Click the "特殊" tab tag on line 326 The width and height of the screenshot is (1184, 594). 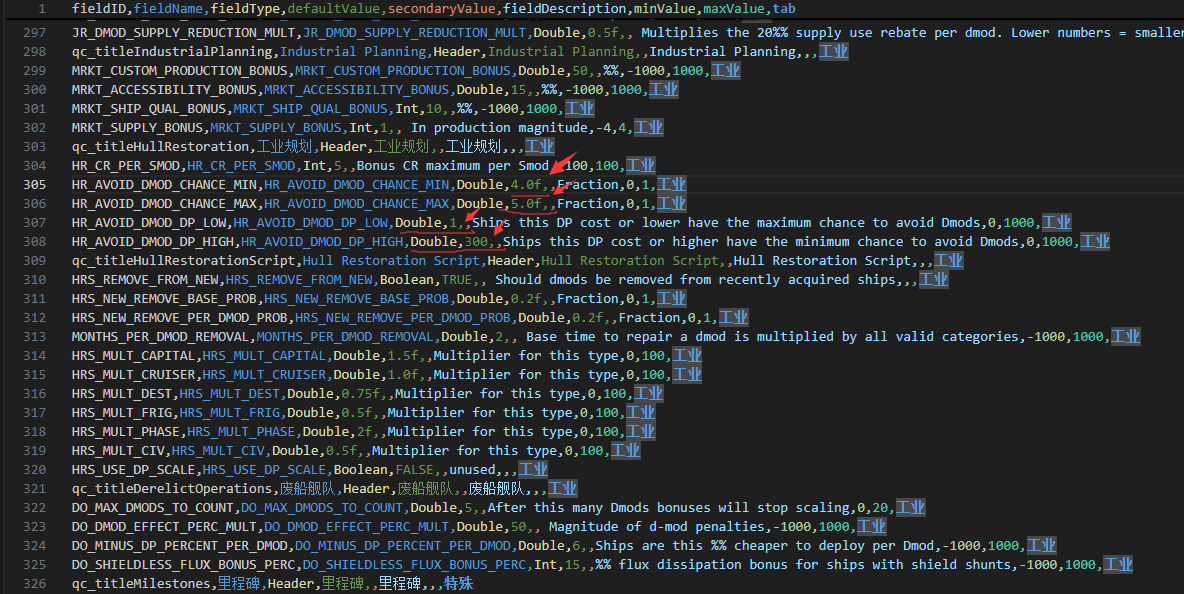[458, 584]
